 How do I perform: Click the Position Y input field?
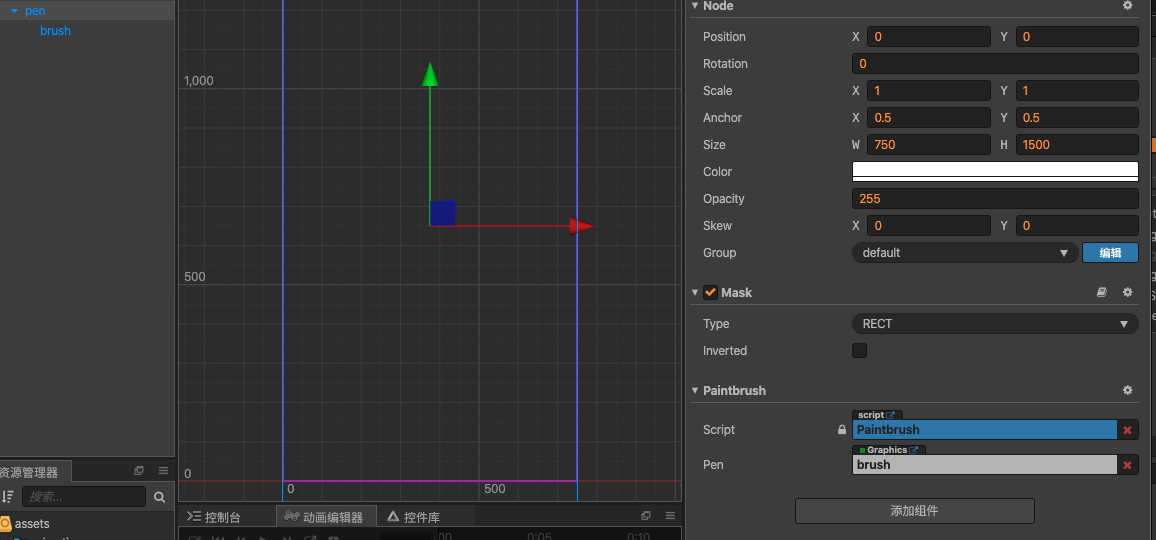pyautogui.click(x=1077, y=37)
